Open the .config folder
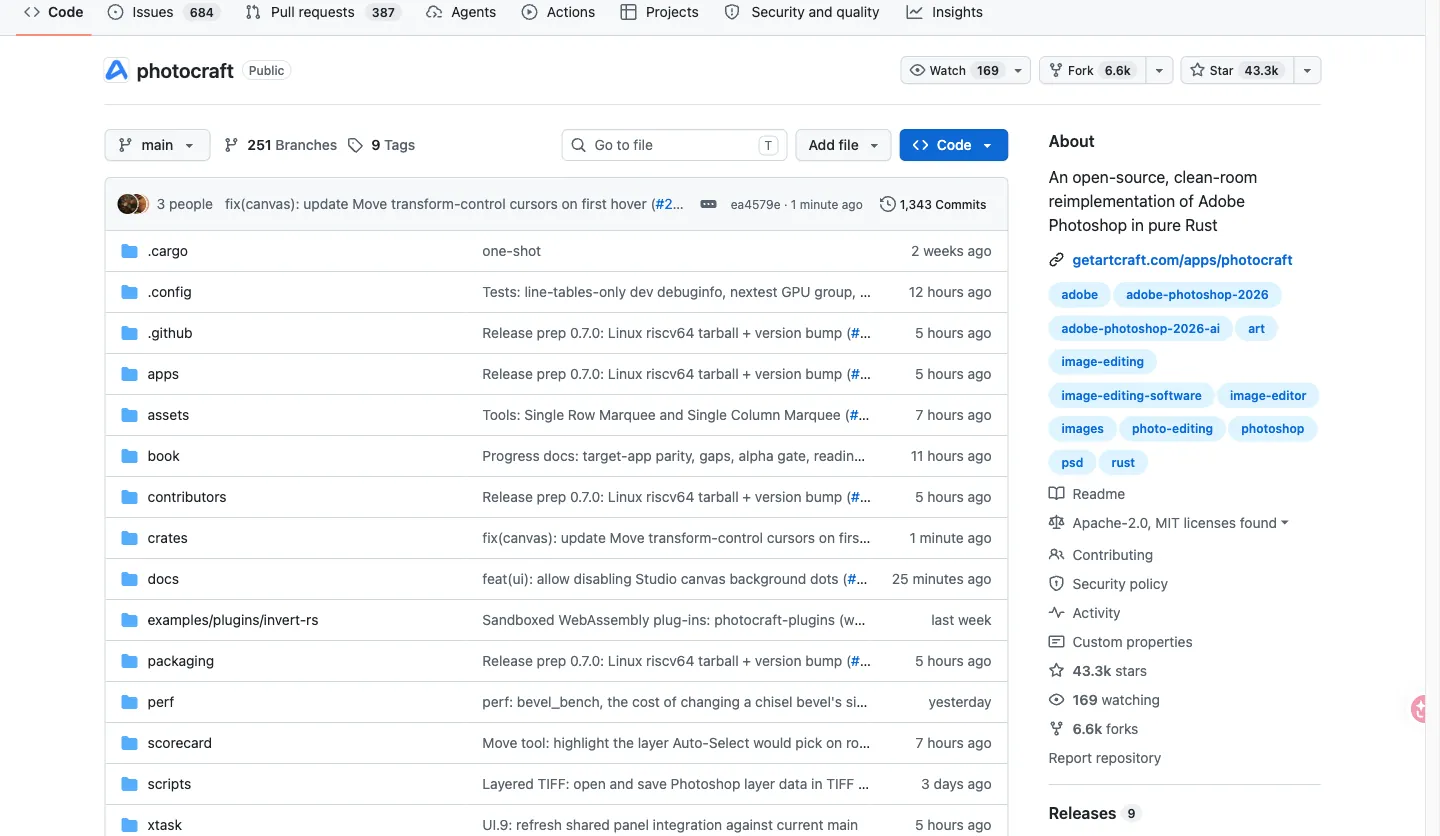 coord(169,292)
